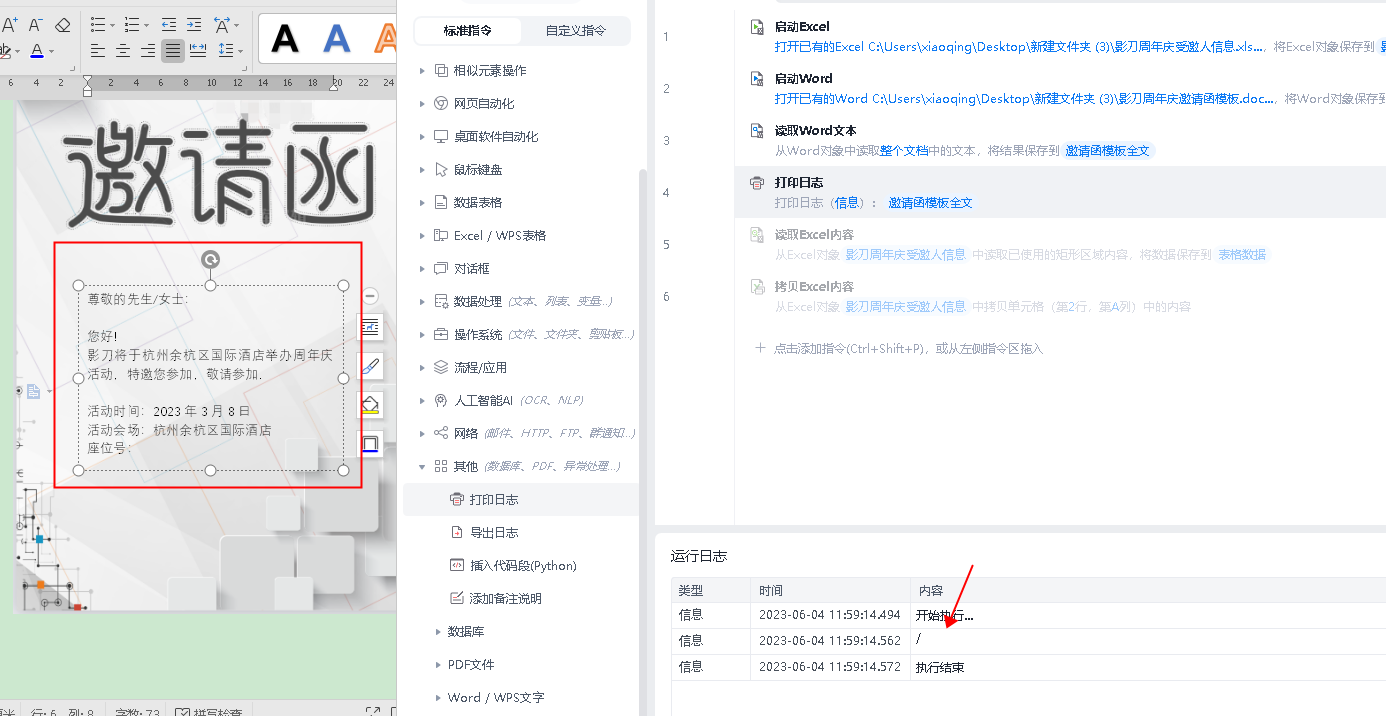
Task: Toggle right alignment button
Action: [x=148, y=50]
